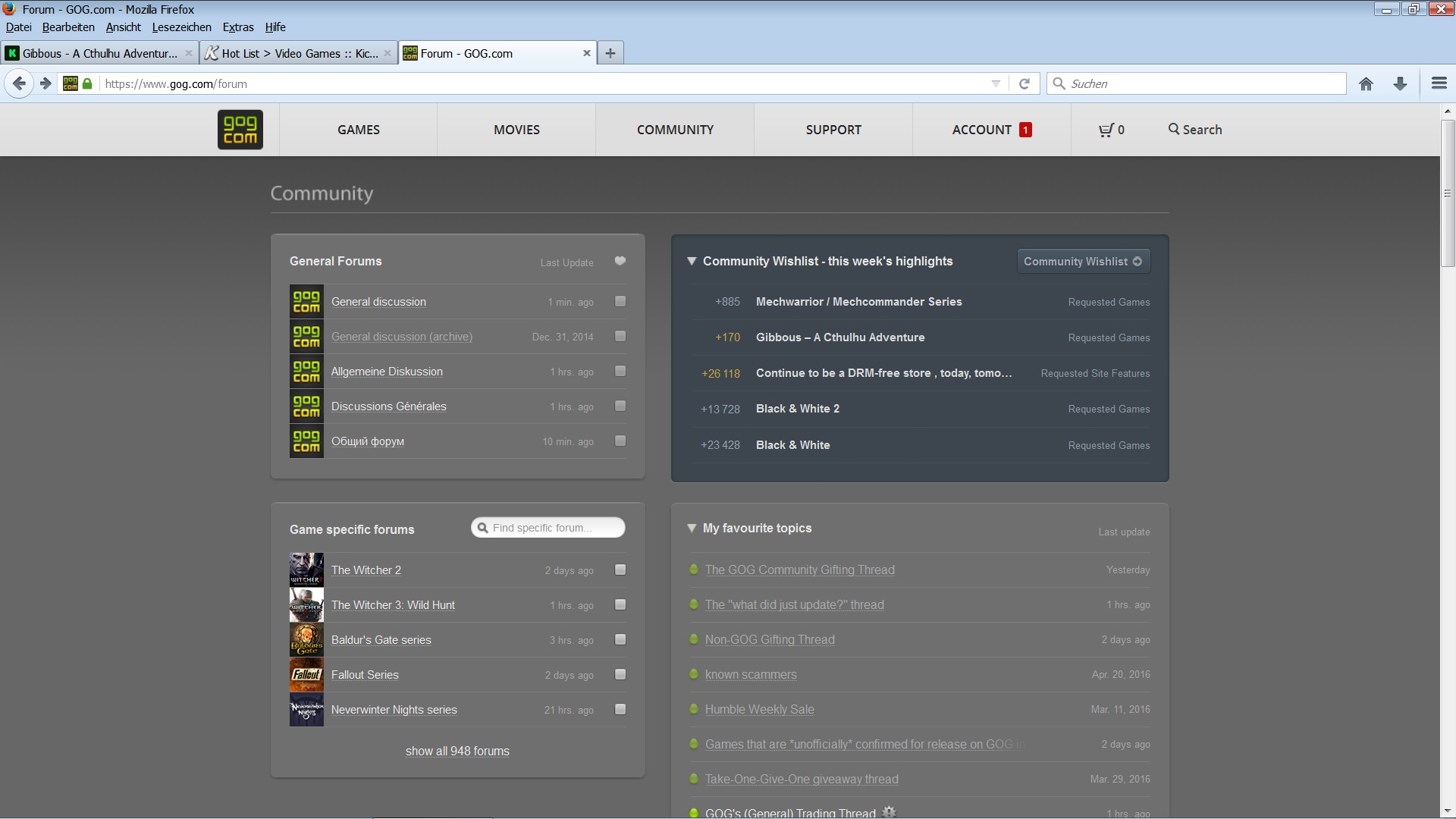
Task: Click the heart icon in General Forums
Action: [x=620, y=261]
